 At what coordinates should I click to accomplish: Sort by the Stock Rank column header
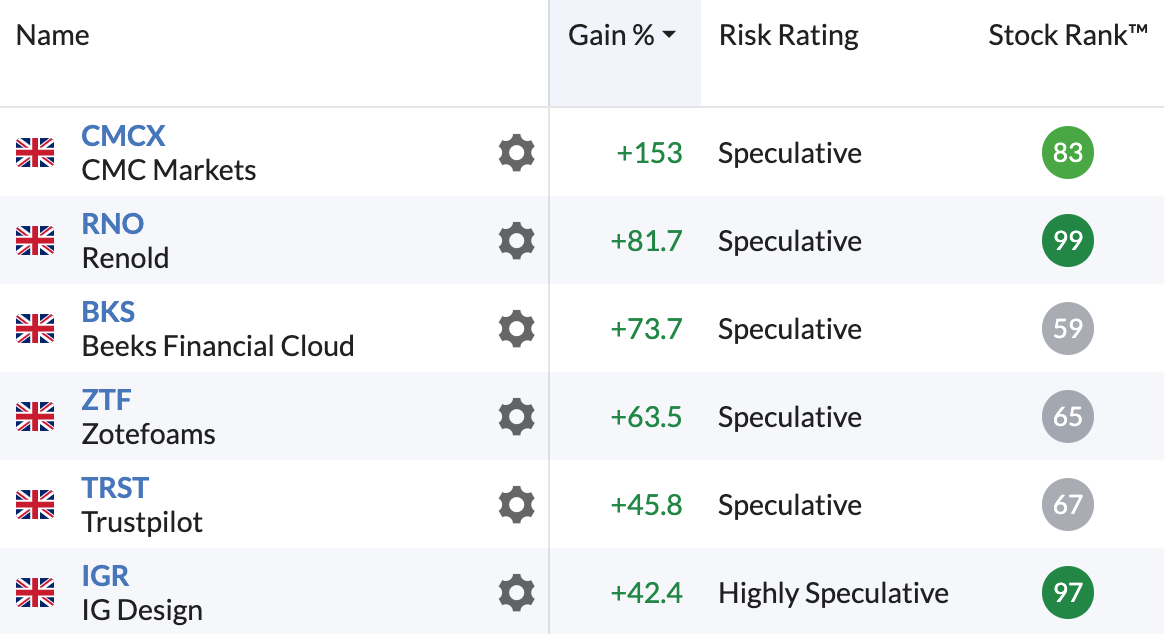[x=1067, y=35]
